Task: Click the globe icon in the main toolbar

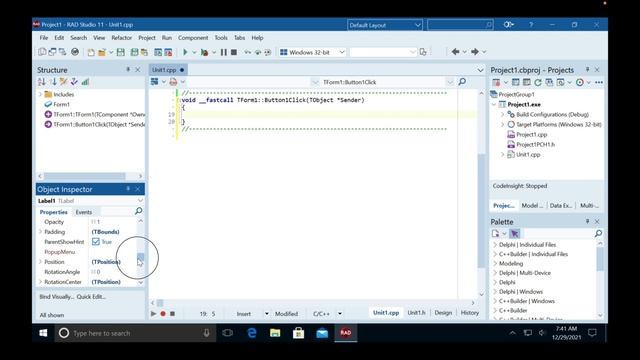Action: pyautogui.click(x=75, y=52)
